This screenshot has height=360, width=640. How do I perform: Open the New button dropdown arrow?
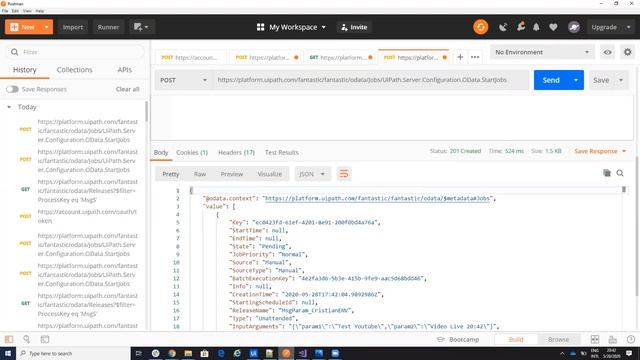coord(47,27)
